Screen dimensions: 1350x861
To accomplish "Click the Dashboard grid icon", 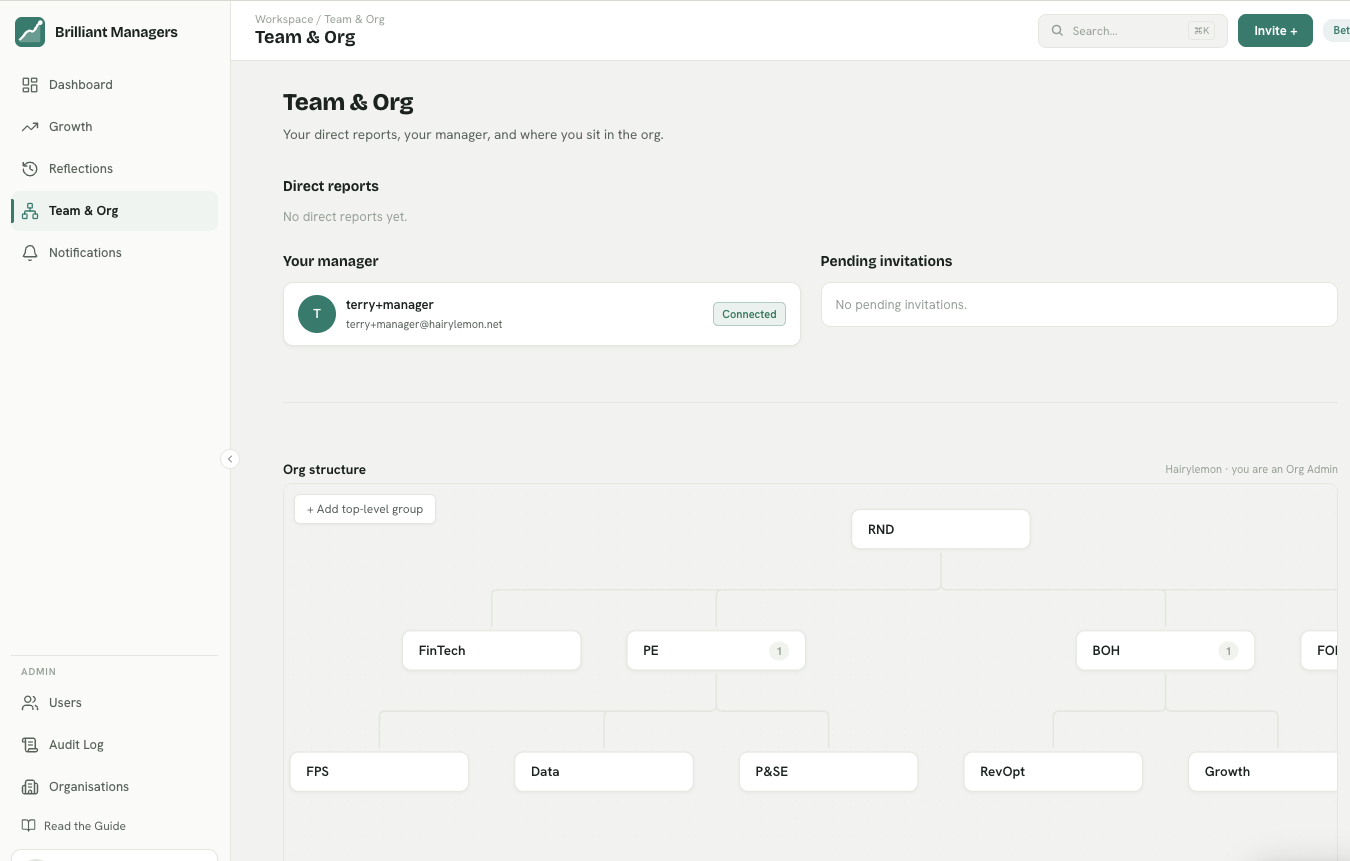I will [30, 85].
